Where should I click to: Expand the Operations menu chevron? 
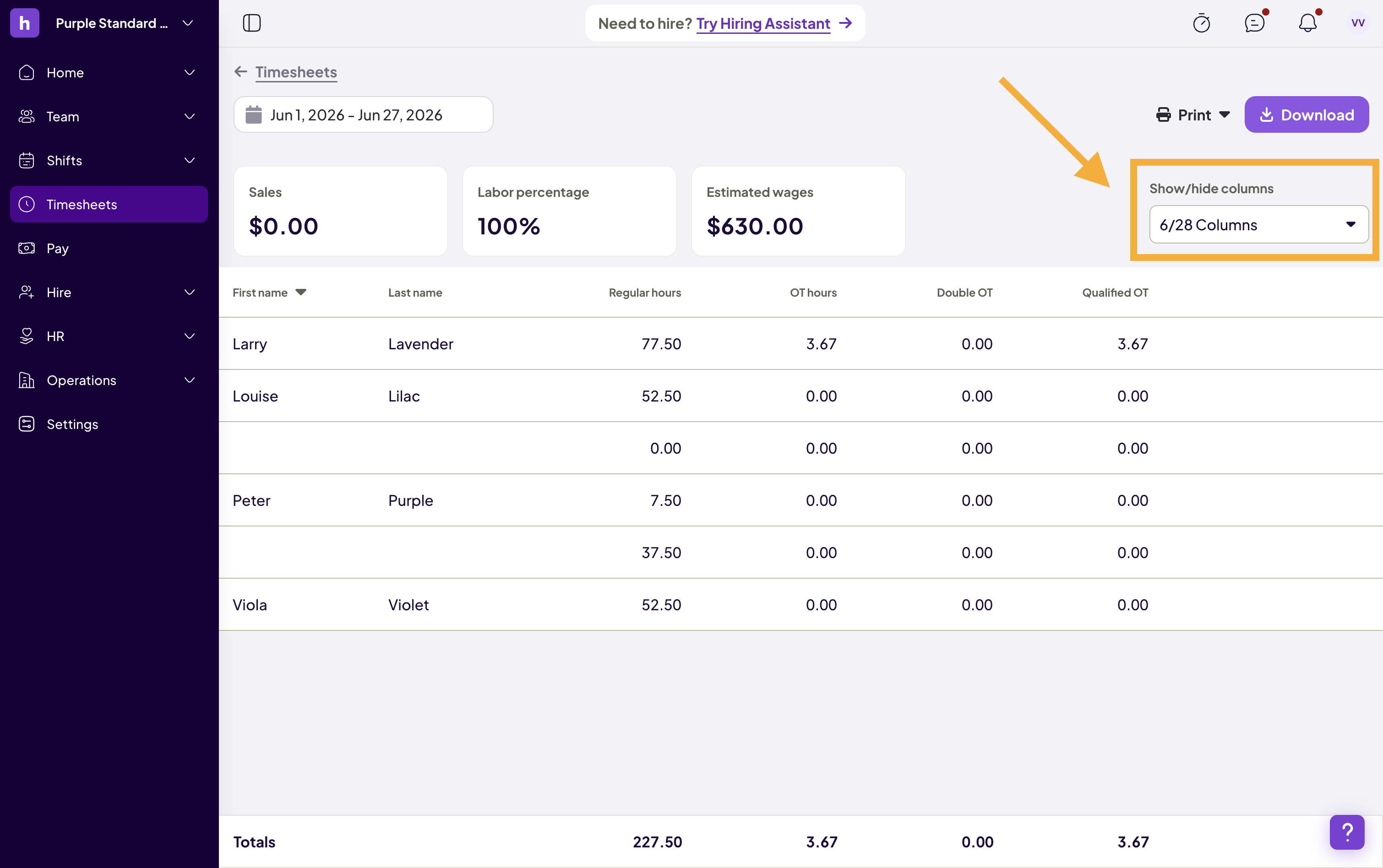190,380
